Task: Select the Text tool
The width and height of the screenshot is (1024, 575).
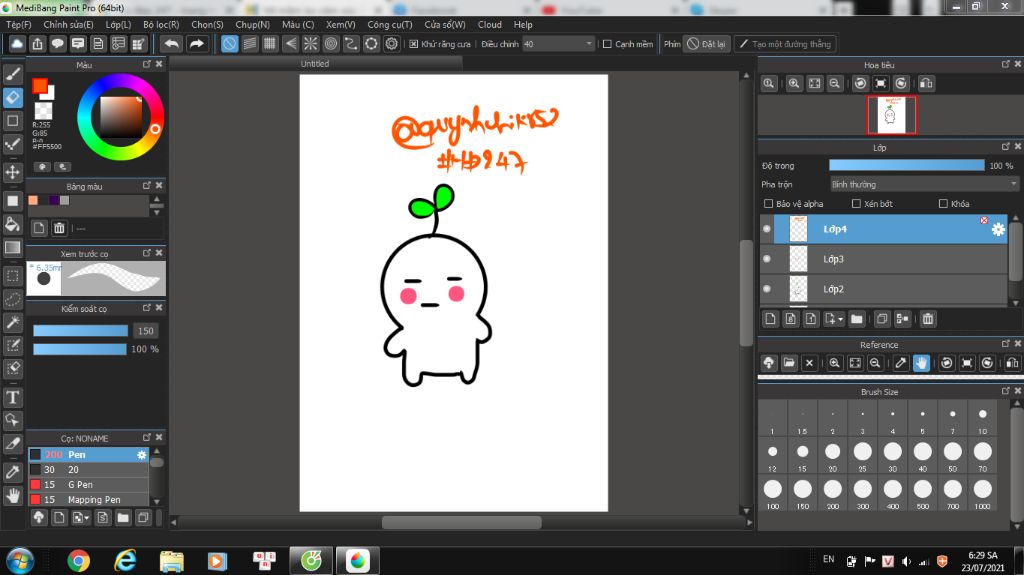Action: [12, 397]
